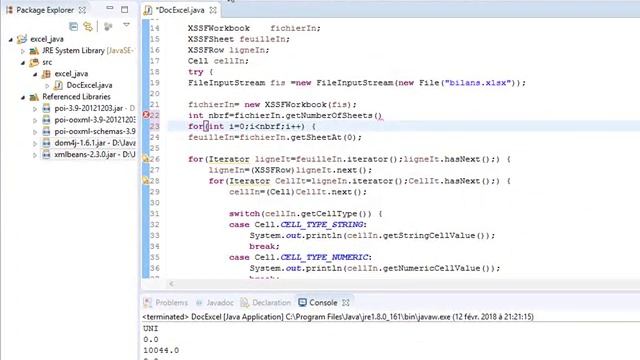Select DocExcel.java in Package Explorer
The height and width of the screenshot is (360, 640).
(x=89, y=85)
